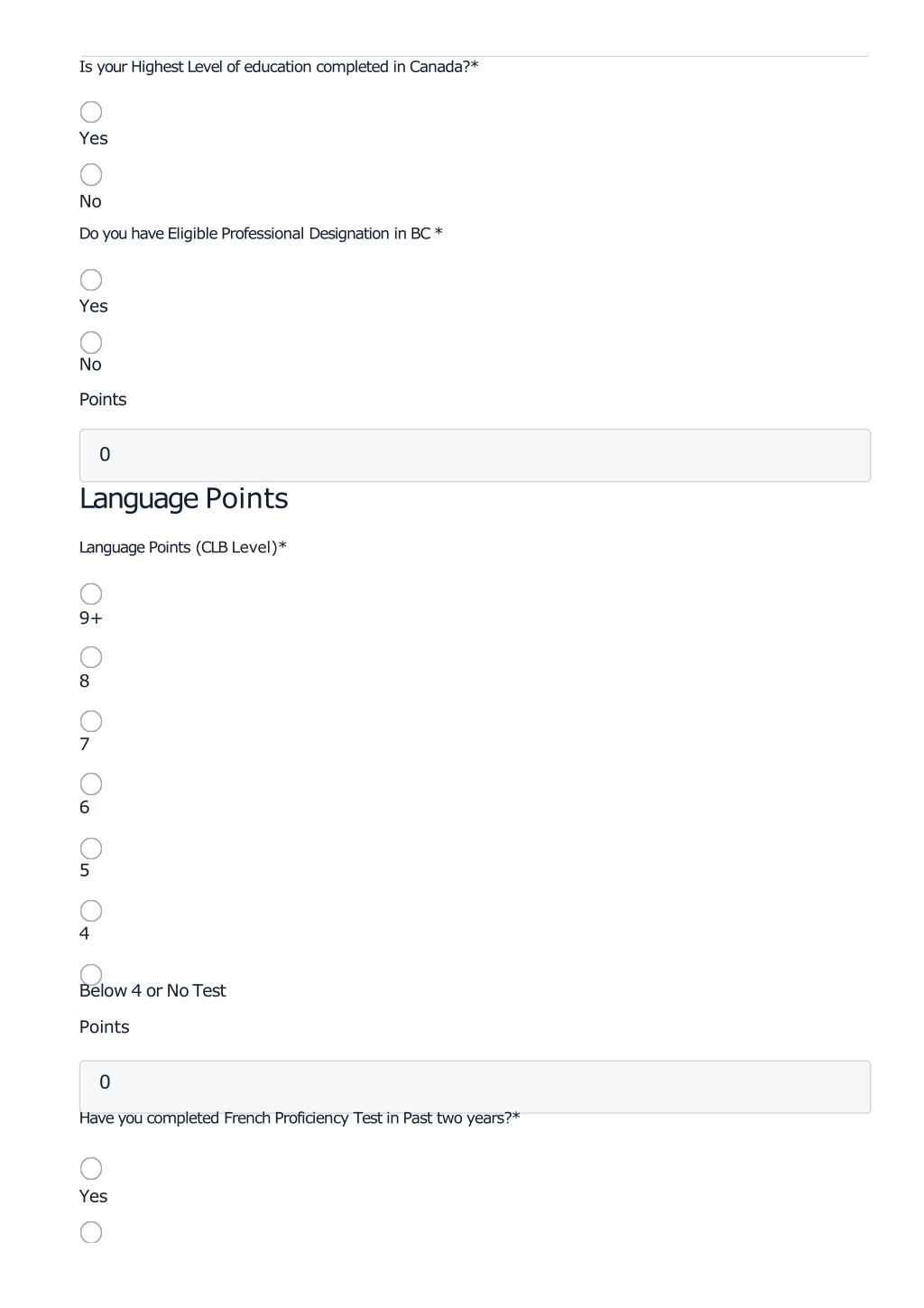Select CLB level 9+ radio button

click(91, 594)
